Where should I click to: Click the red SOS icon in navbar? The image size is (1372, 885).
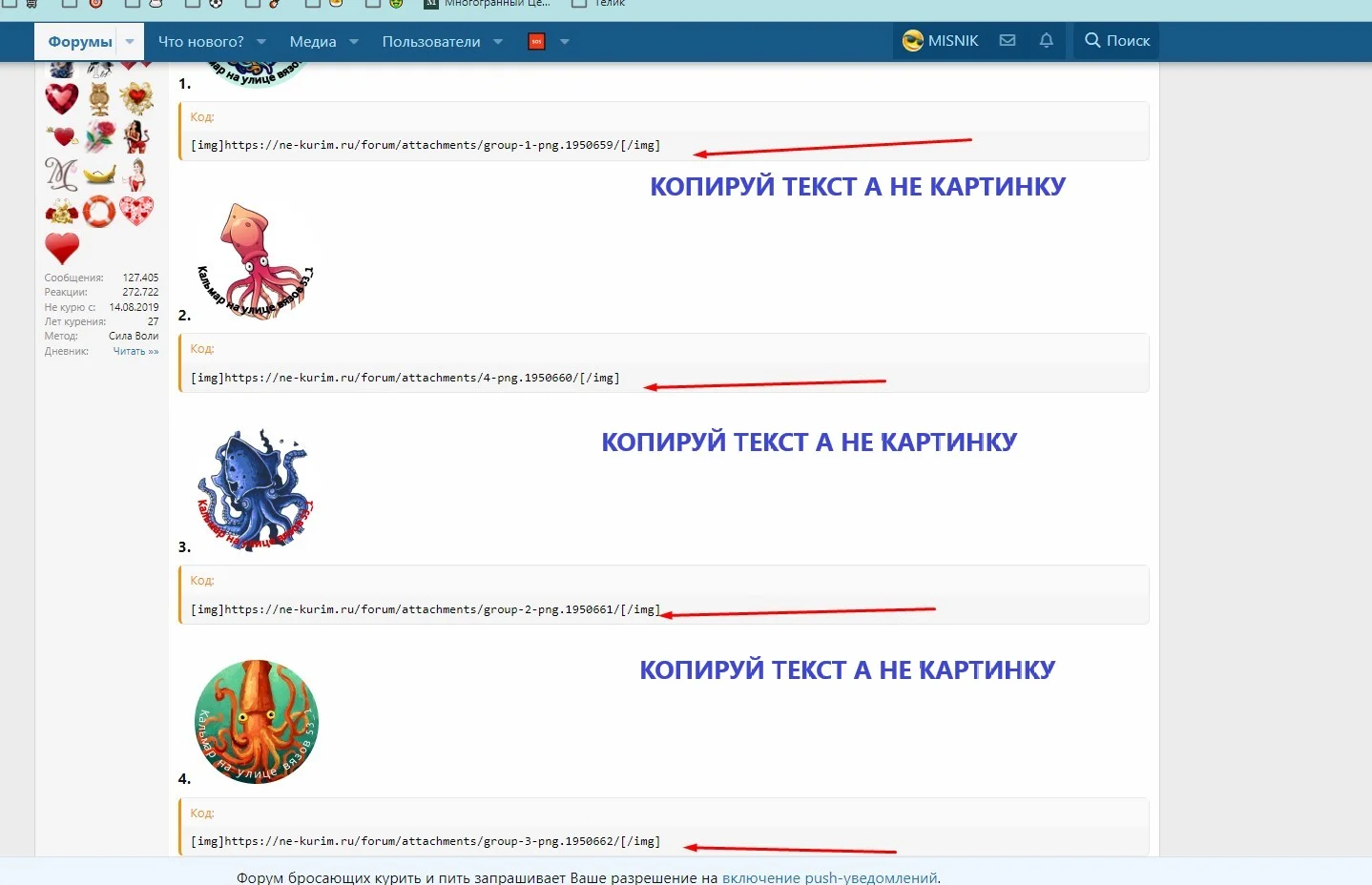[536, 42]
